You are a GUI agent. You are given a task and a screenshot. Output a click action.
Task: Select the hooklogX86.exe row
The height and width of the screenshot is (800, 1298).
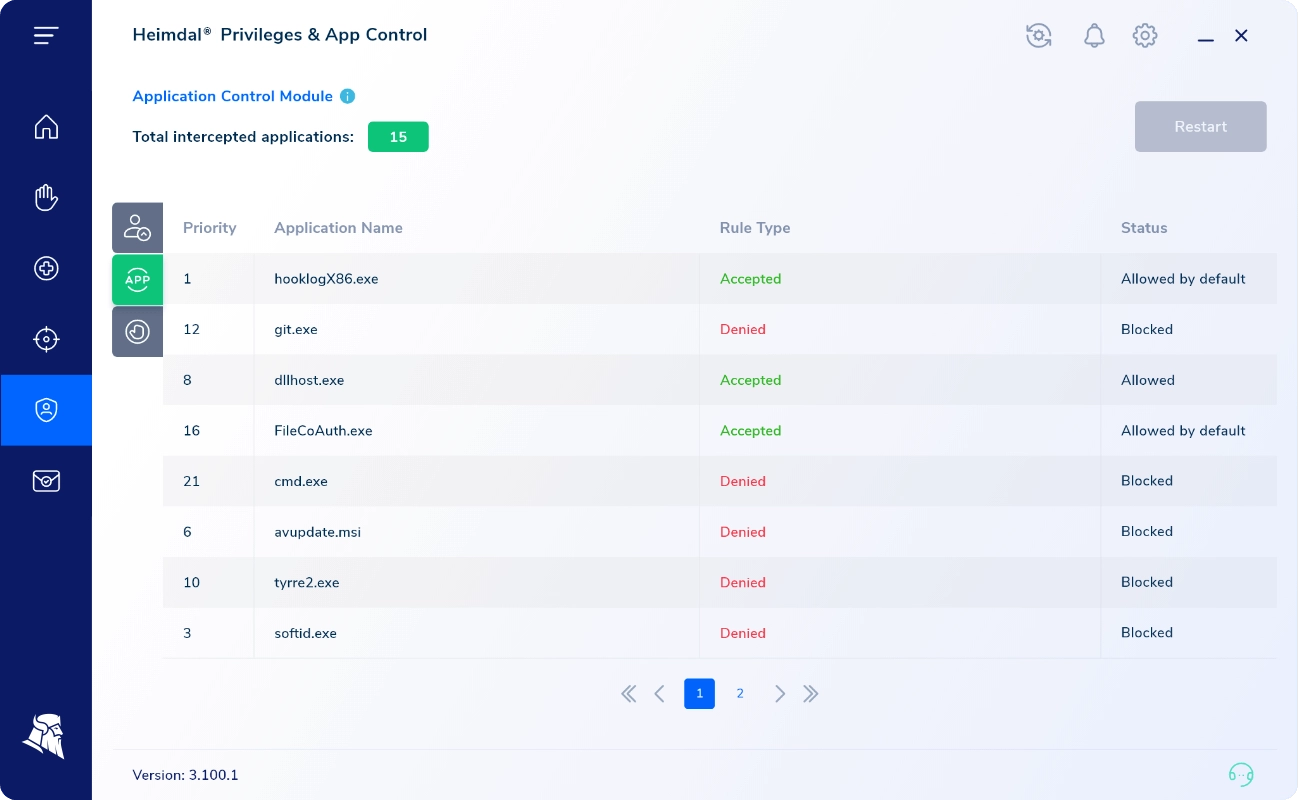720,279
